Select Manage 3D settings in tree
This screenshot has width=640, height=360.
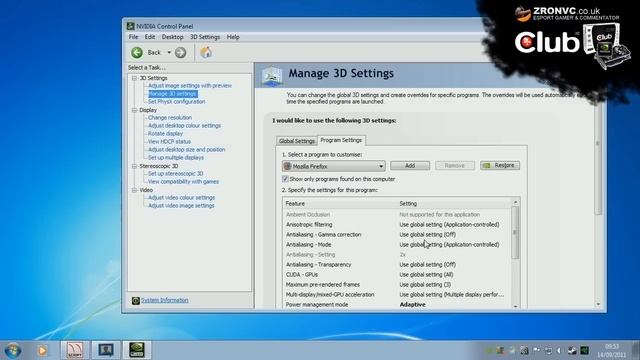pos(173,94)
